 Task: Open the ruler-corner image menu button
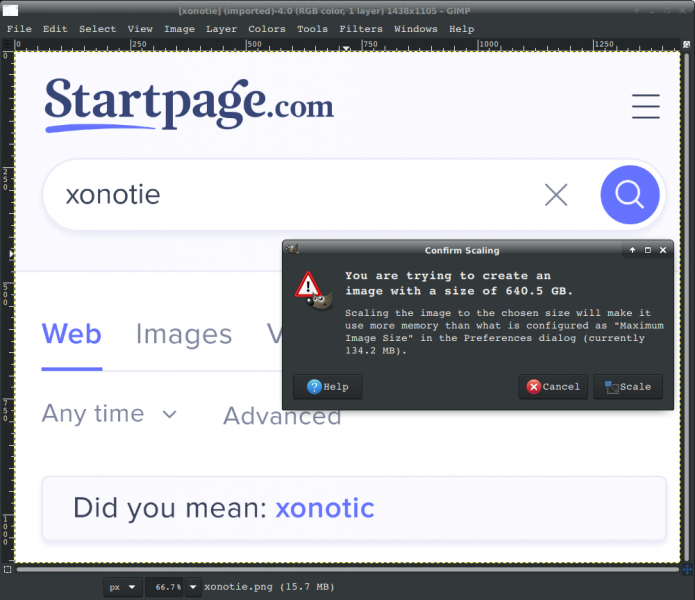(x=8, y=44)
